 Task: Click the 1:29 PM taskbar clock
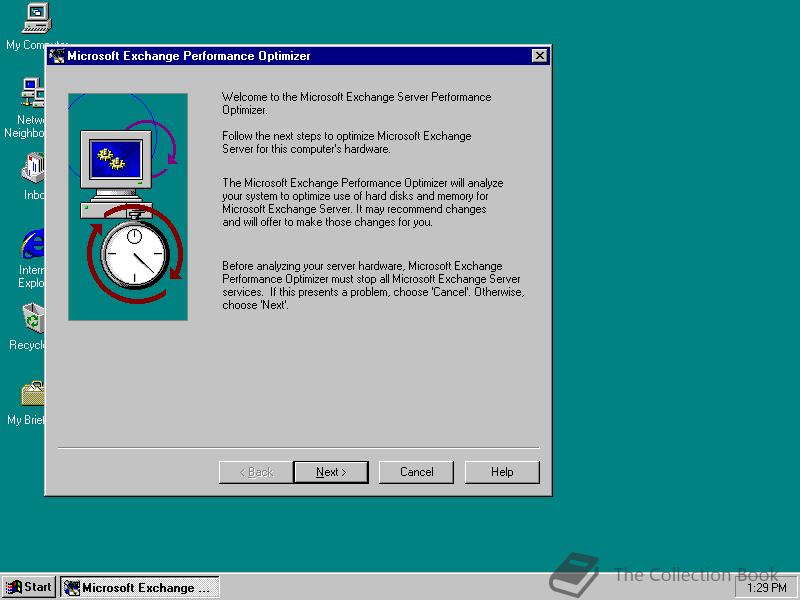click(x=767, y=588)
